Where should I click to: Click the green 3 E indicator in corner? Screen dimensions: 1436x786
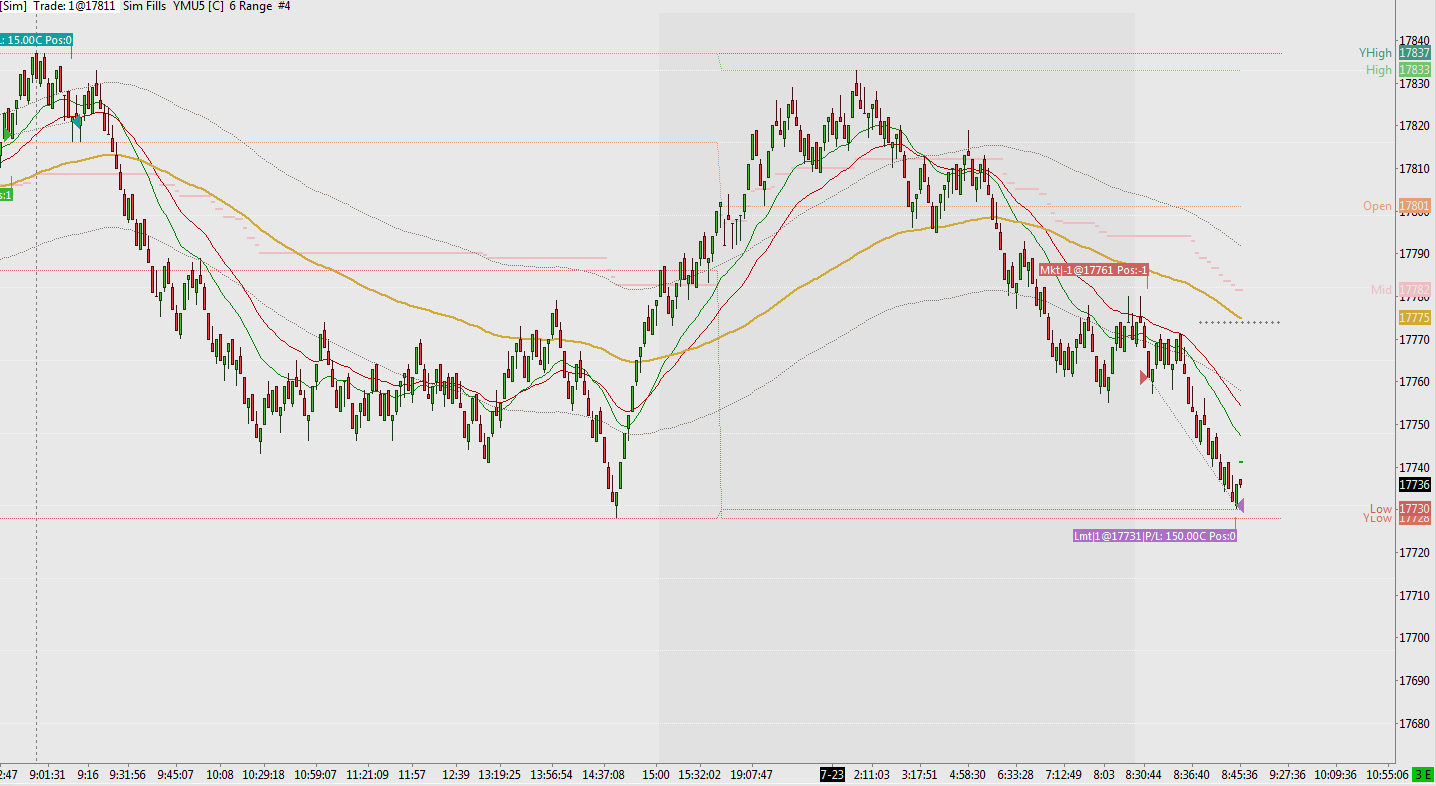[1423, 775]
